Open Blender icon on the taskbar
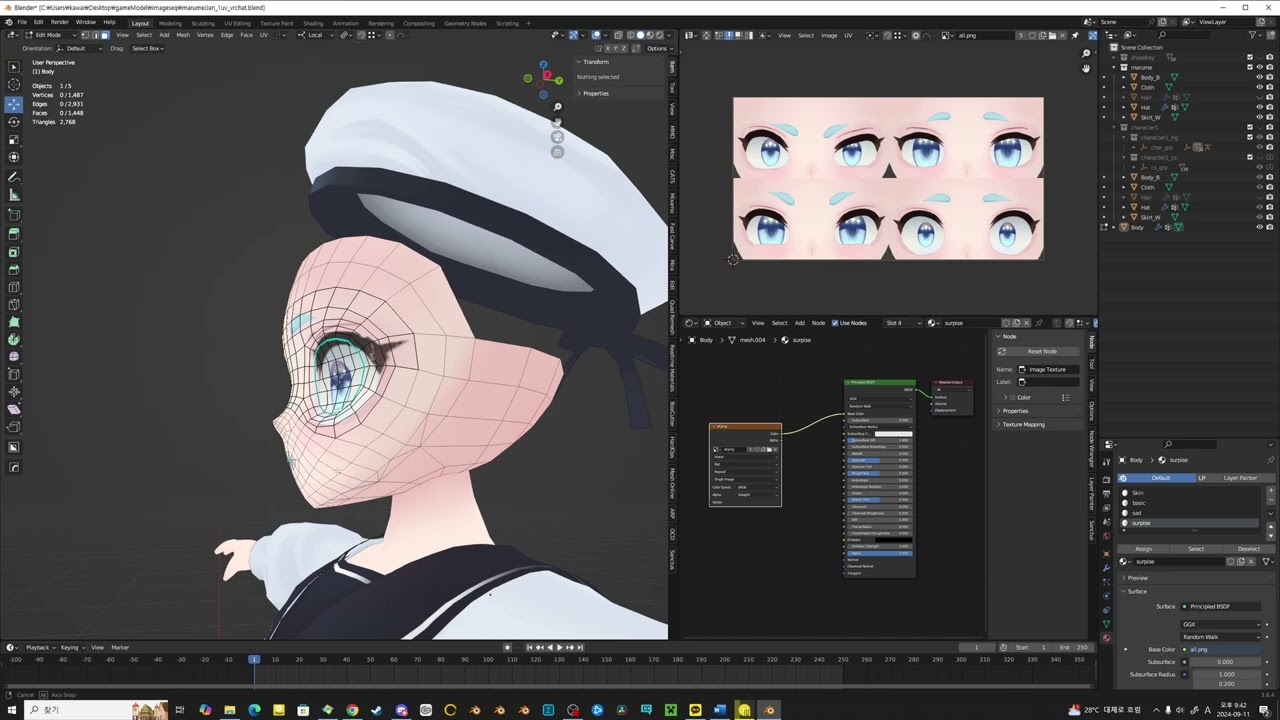1280x720 pixels. pos(768,710)
